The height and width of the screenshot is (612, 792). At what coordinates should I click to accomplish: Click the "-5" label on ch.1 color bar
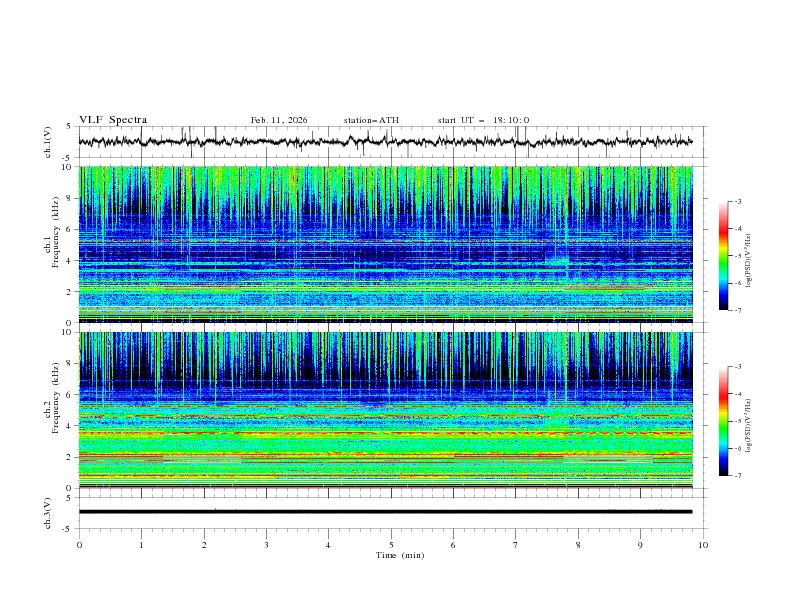pyautogui.click(x=738, y=256)
